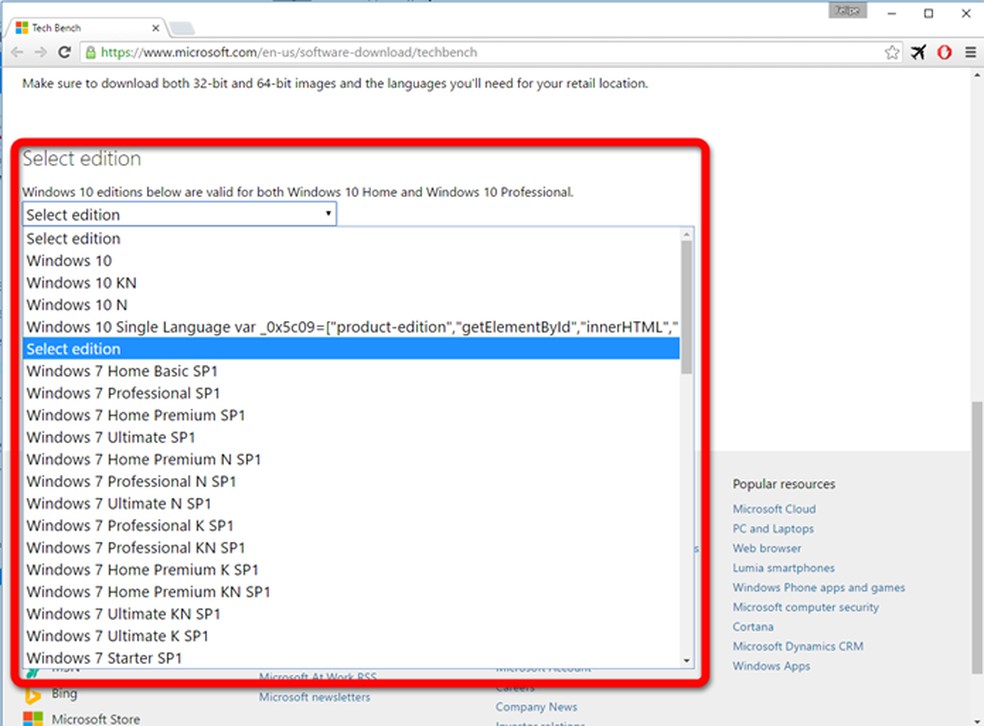Switch to the Tech Bench tab
The height and width of the screenshot is (726, 984).
[x=85, y=28]
